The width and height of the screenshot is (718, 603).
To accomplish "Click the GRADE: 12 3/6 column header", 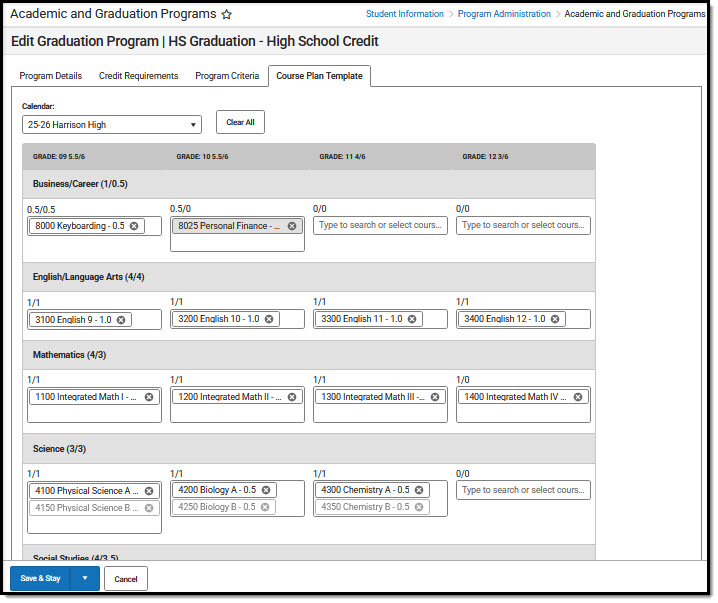I will pos(485,157).
